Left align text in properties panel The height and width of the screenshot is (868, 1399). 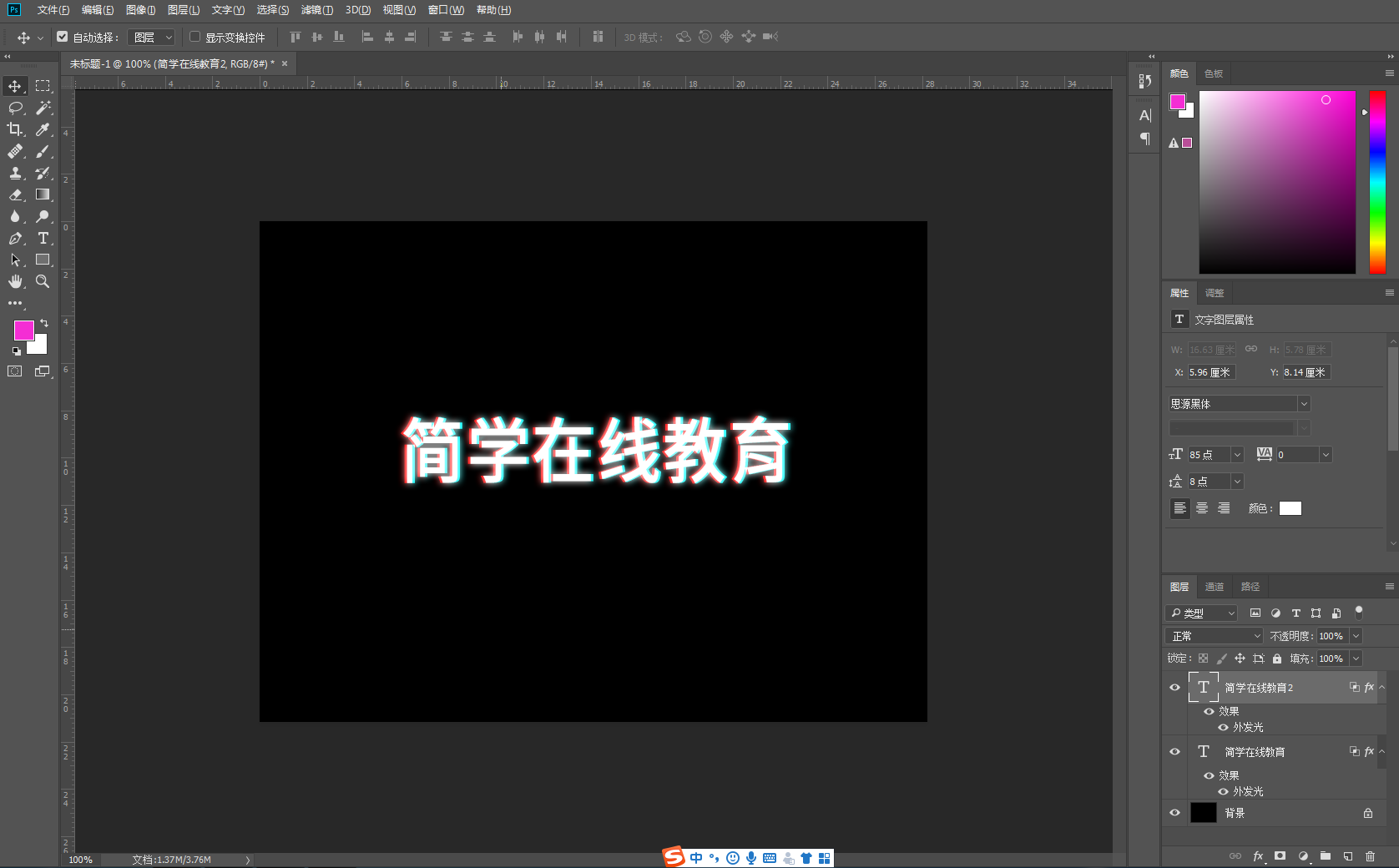[1179, 508]
